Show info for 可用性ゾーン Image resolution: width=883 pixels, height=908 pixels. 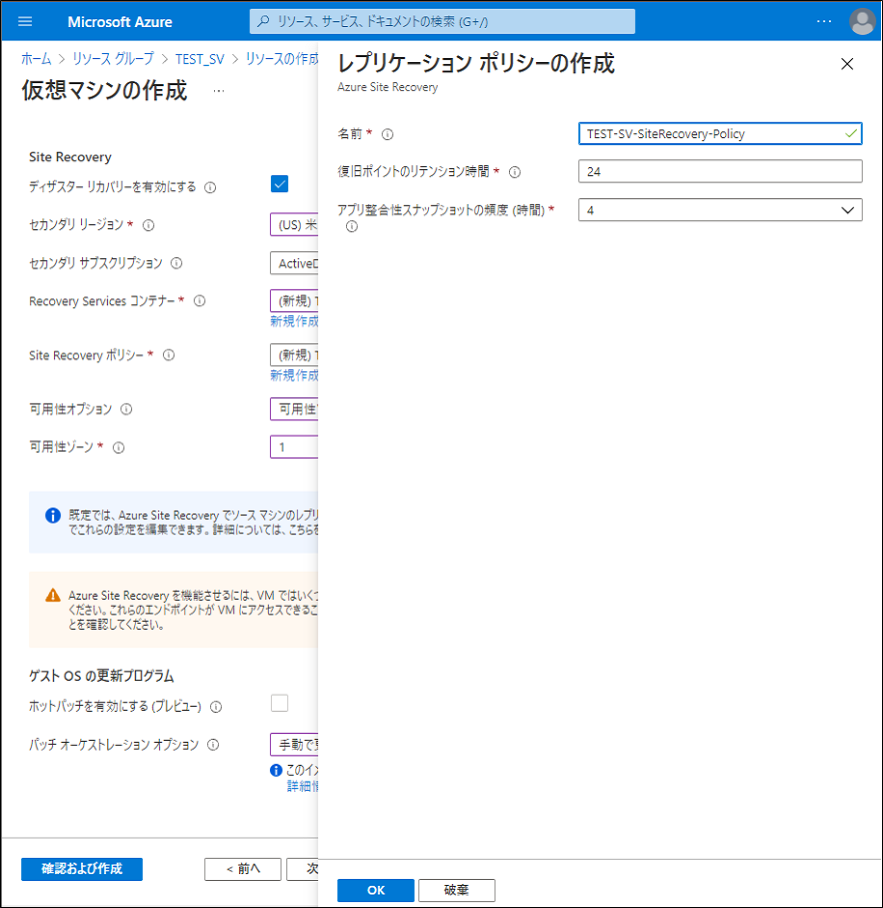(118, 448)
